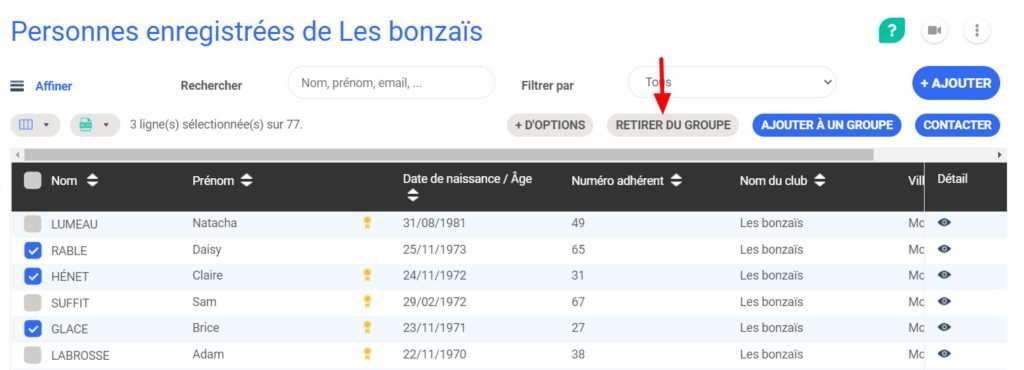Open the green help question mark icon
The image size is (1024, 370).
click(x=891, y=31)
